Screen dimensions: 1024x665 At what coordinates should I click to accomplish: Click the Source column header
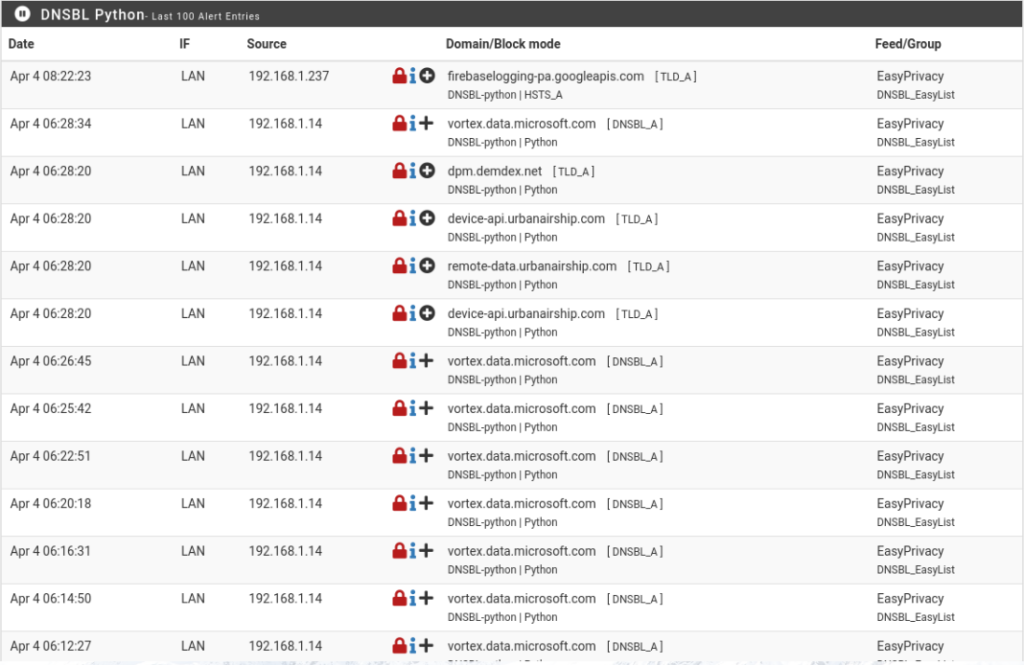(x=266, y=44)
